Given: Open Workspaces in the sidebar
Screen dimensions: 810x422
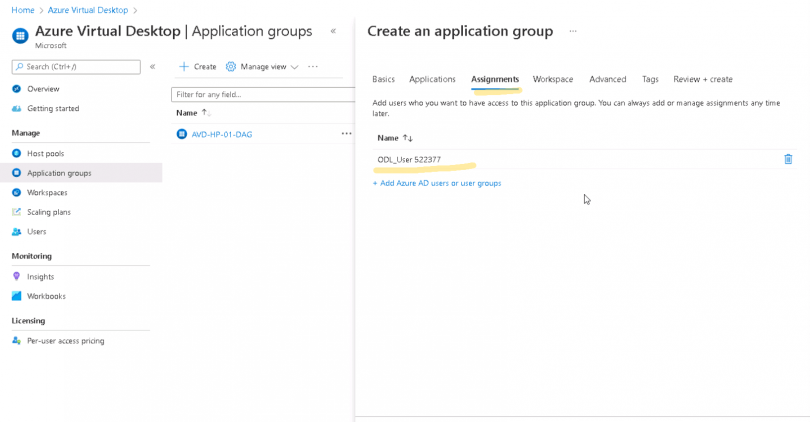Looking at the screenshot, I should coord(47,193).
